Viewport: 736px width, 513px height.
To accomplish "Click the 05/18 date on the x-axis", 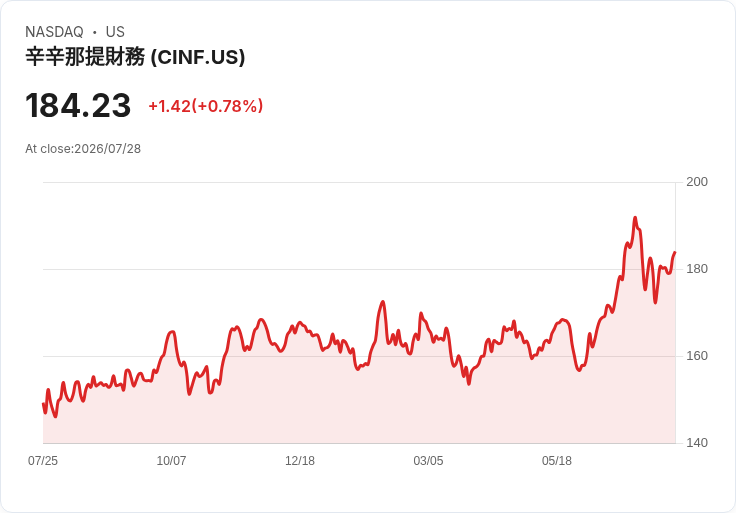I will click(557, 461).
